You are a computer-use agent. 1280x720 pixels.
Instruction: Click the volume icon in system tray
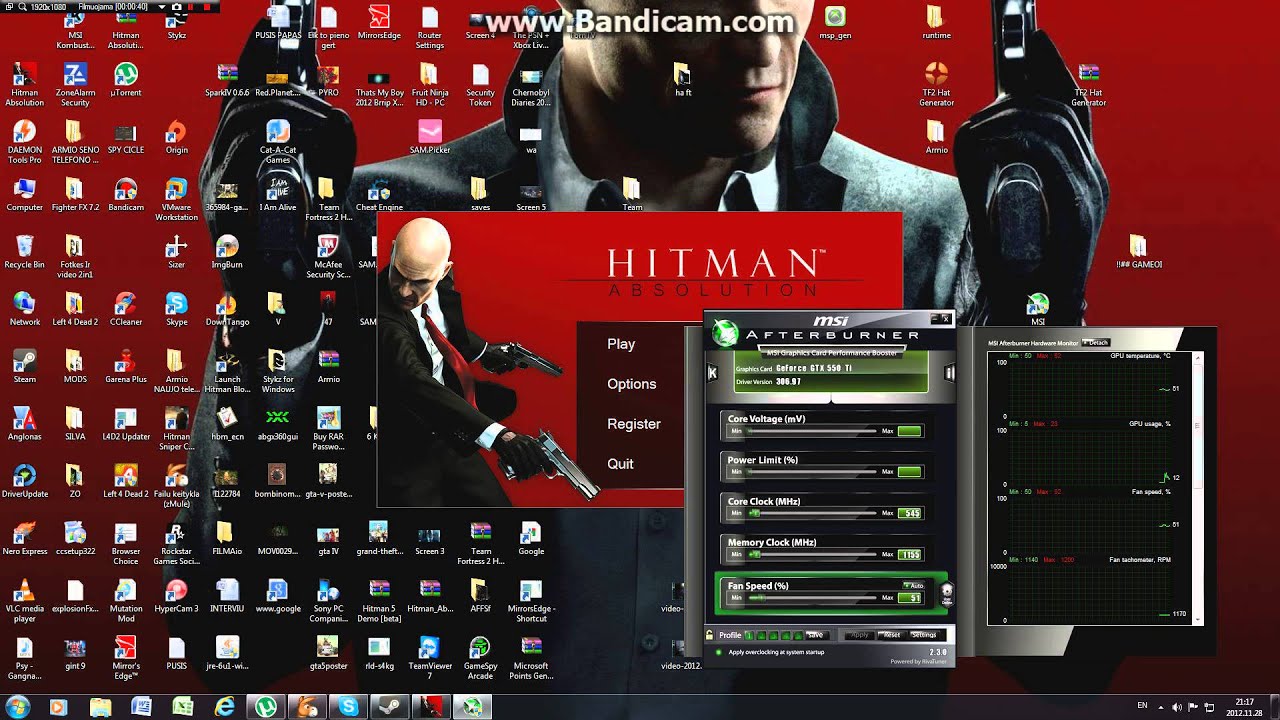tap(1176, 707)
